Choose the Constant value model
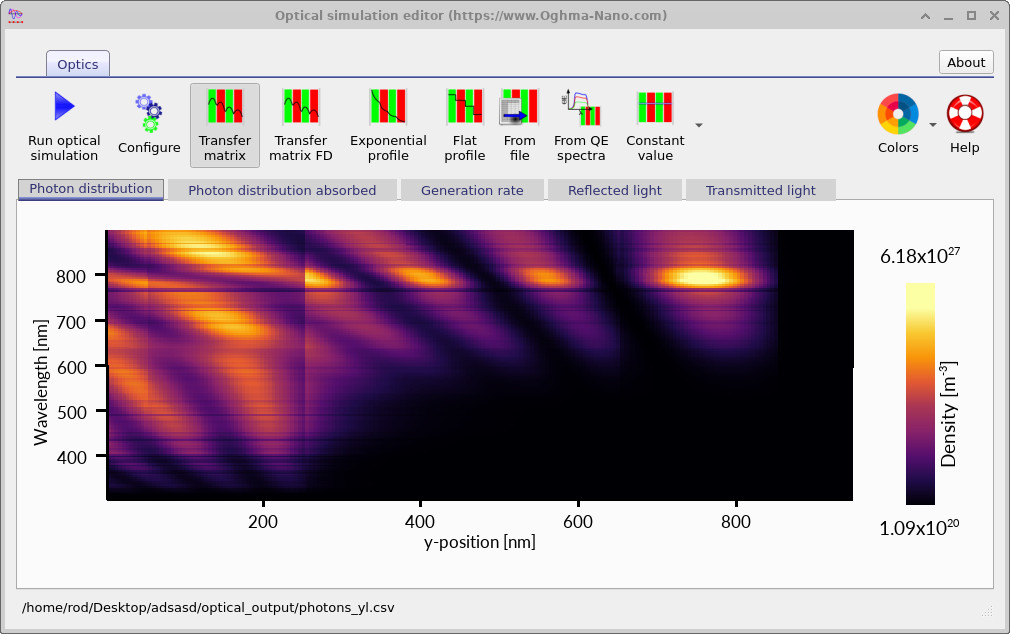Image resolution: width=1010 pixels, height=634 pixels. coord(655,126)
